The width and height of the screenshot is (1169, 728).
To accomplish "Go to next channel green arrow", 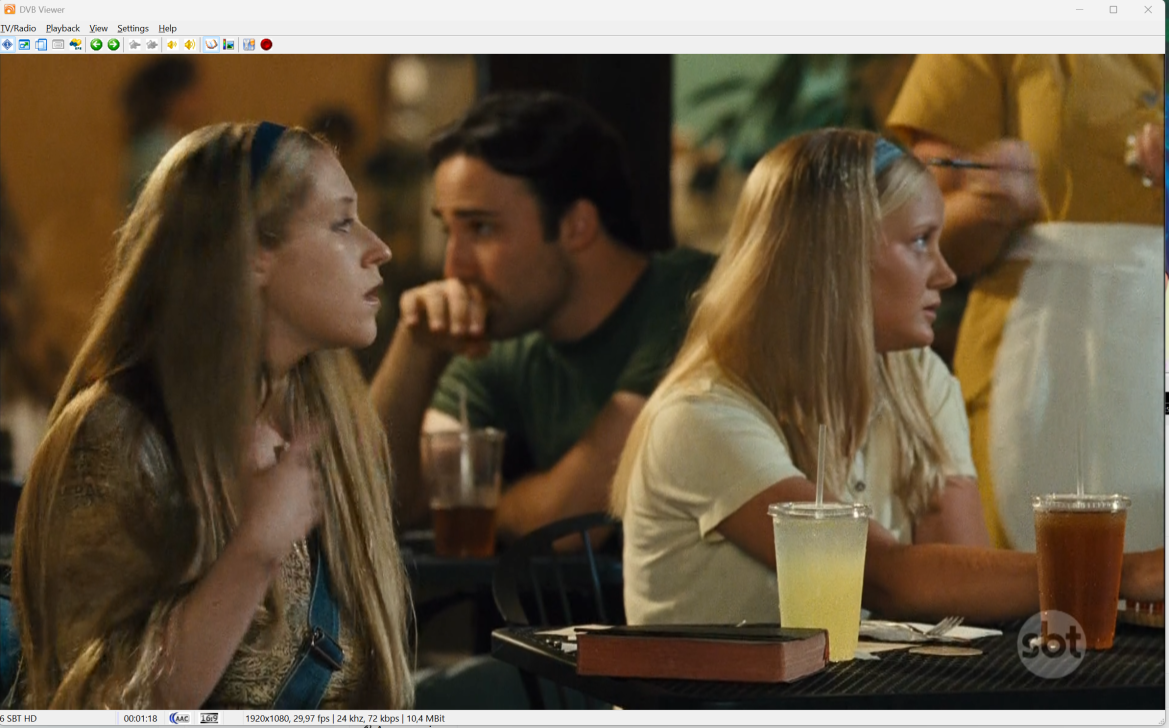I will click(113, 45).
